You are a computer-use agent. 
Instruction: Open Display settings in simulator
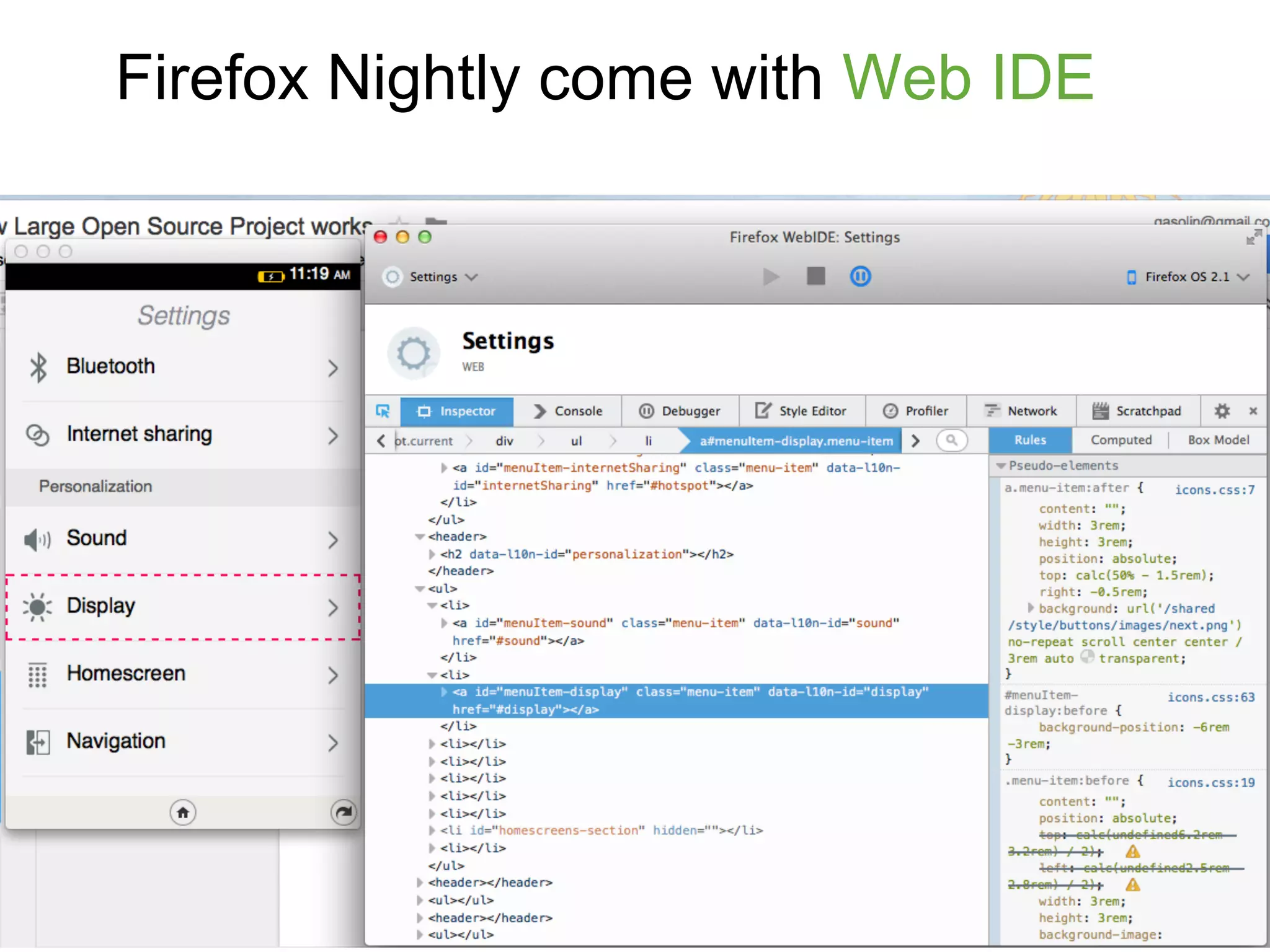coord(184,607)
